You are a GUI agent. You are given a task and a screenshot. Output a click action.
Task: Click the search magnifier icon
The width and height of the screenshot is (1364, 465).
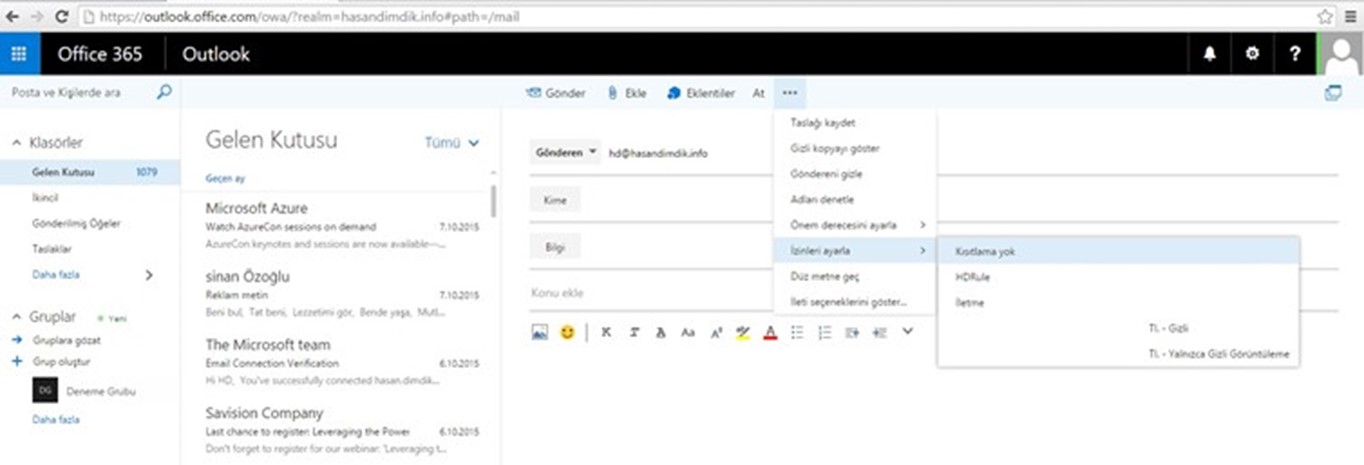[x=164, y=92]
